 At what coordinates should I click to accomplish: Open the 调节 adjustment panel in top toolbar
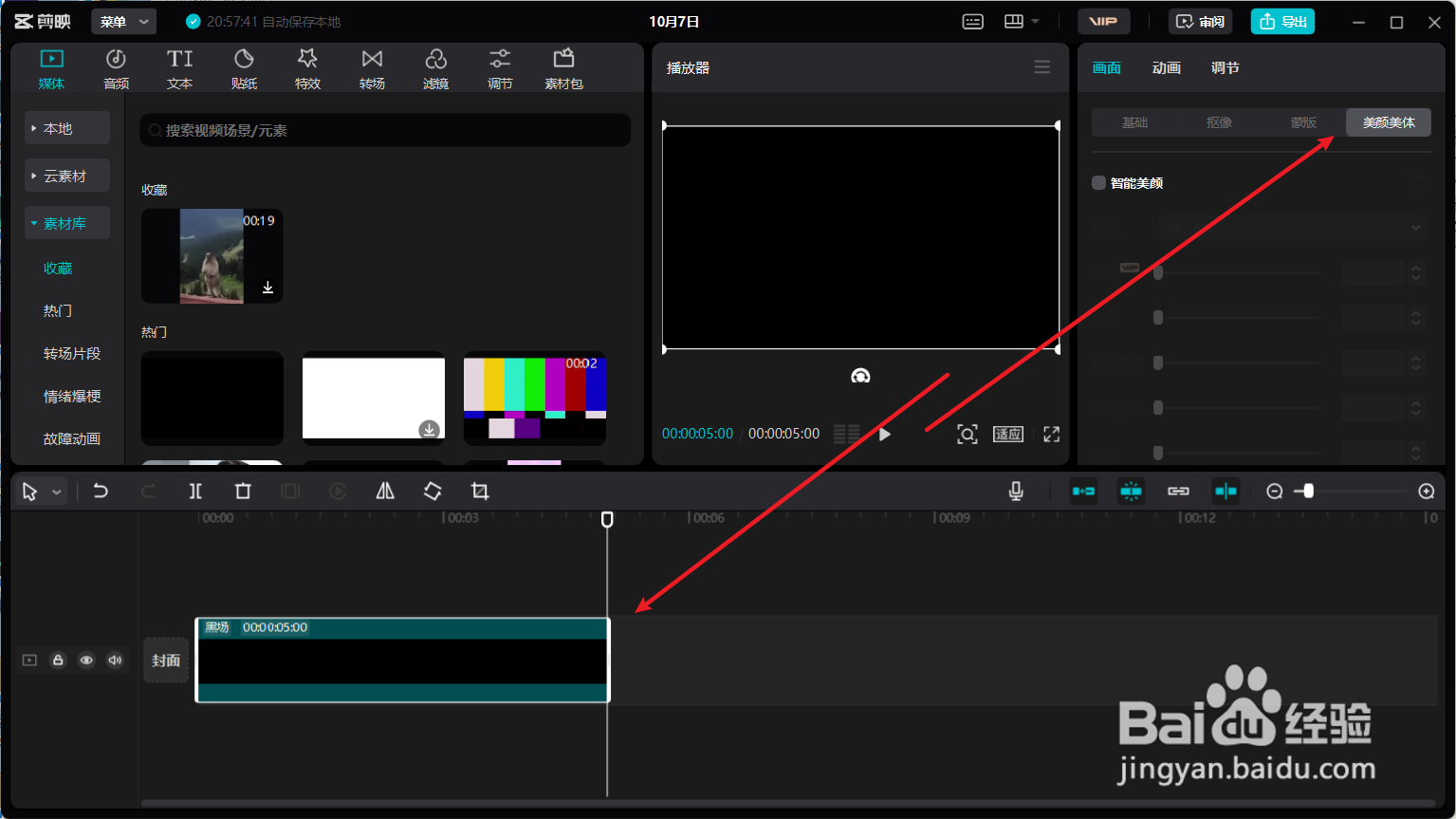pos(500,69)
